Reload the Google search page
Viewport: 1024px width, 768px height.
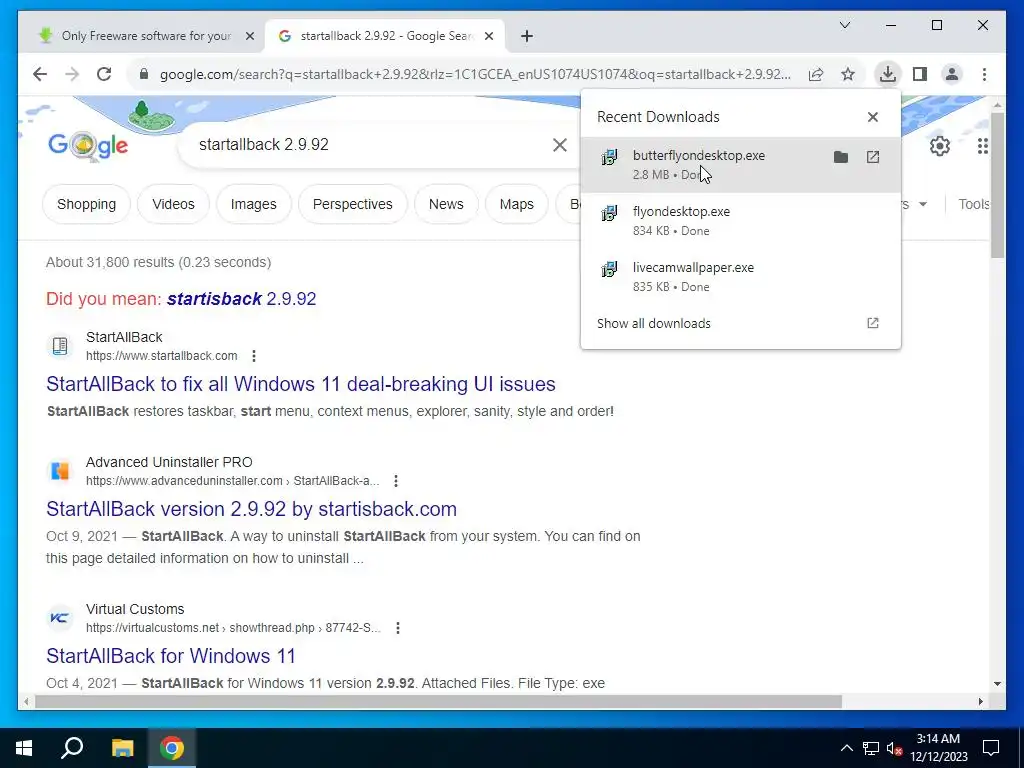[104, 74]
